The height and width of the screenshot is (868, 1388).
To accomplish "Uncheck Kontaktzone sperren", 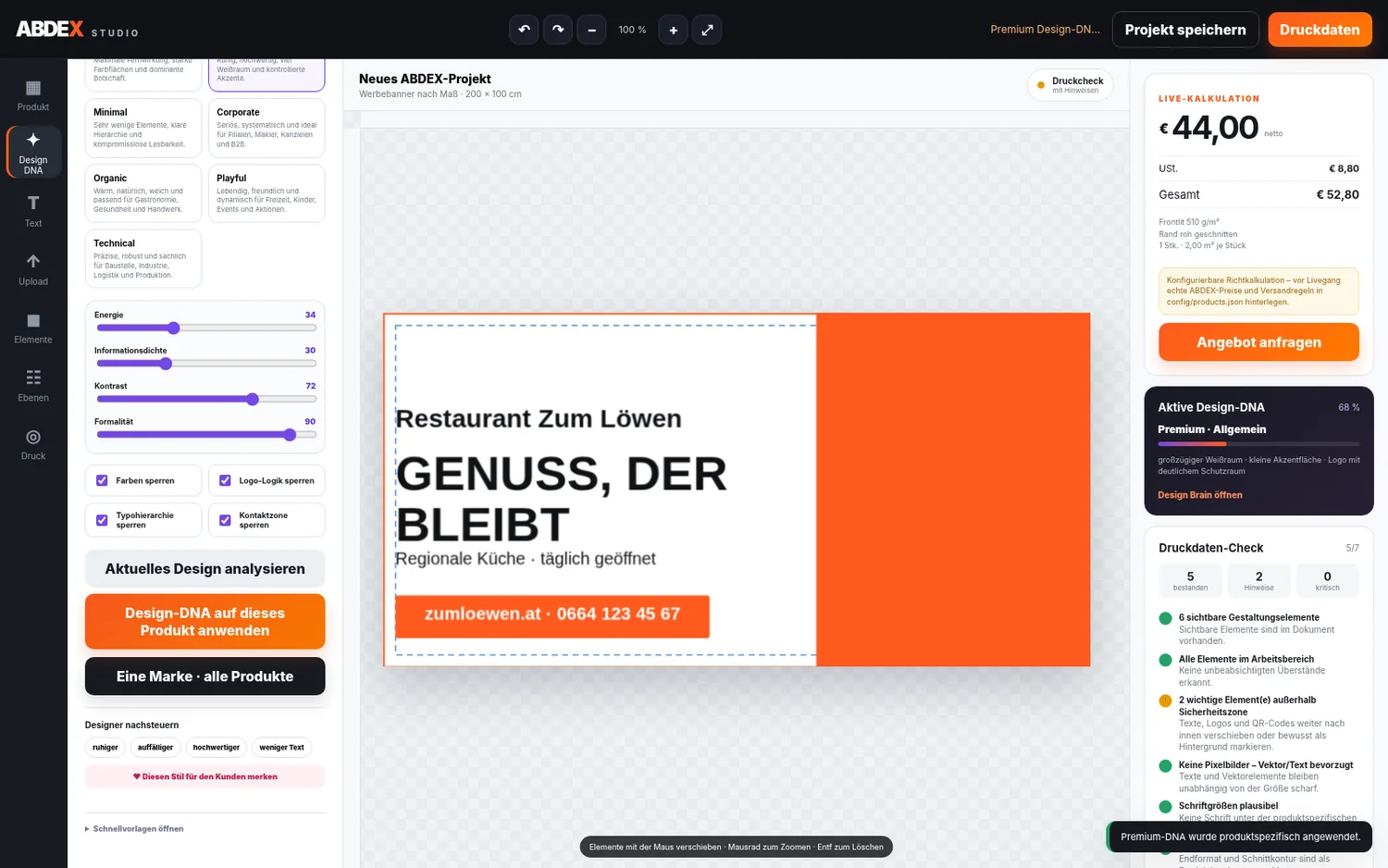I will [x=225, y=520].
